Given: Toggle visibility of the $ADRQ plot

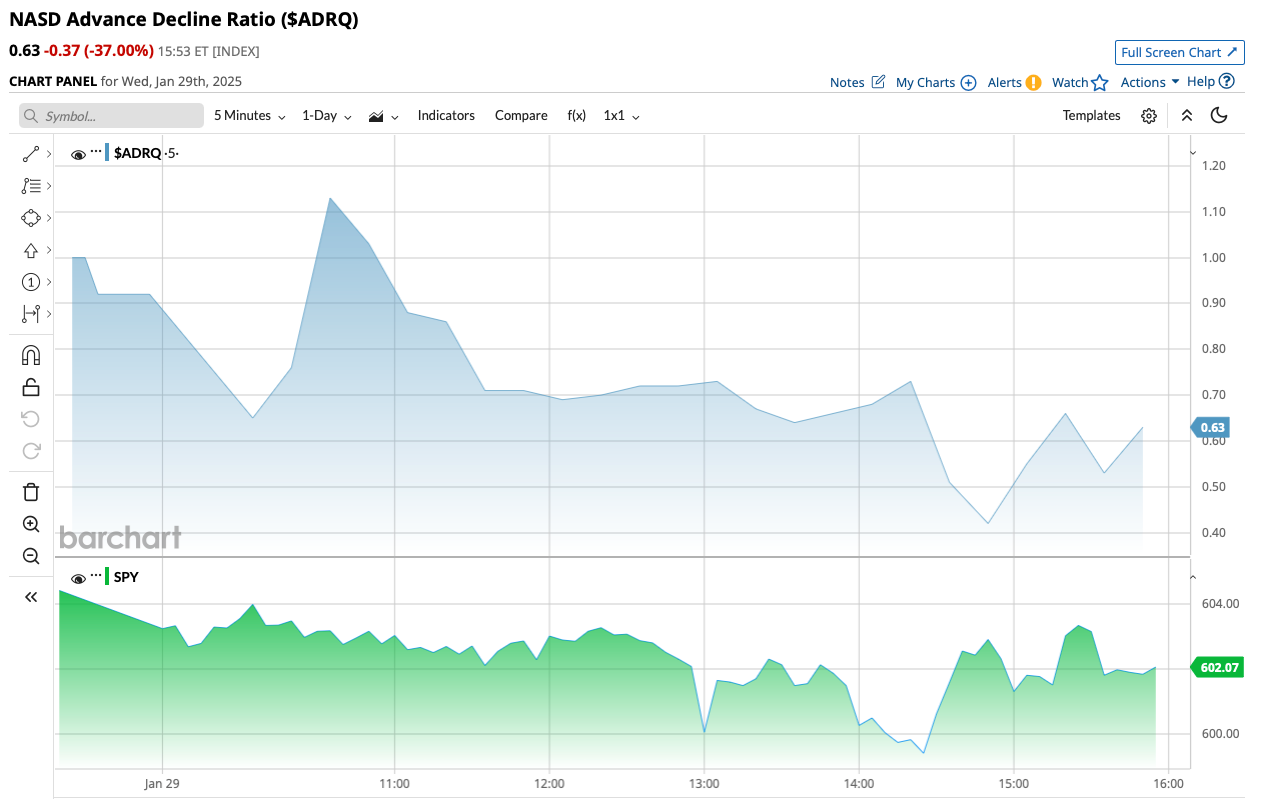Looking at the screenshot, I should click(78, 154).
